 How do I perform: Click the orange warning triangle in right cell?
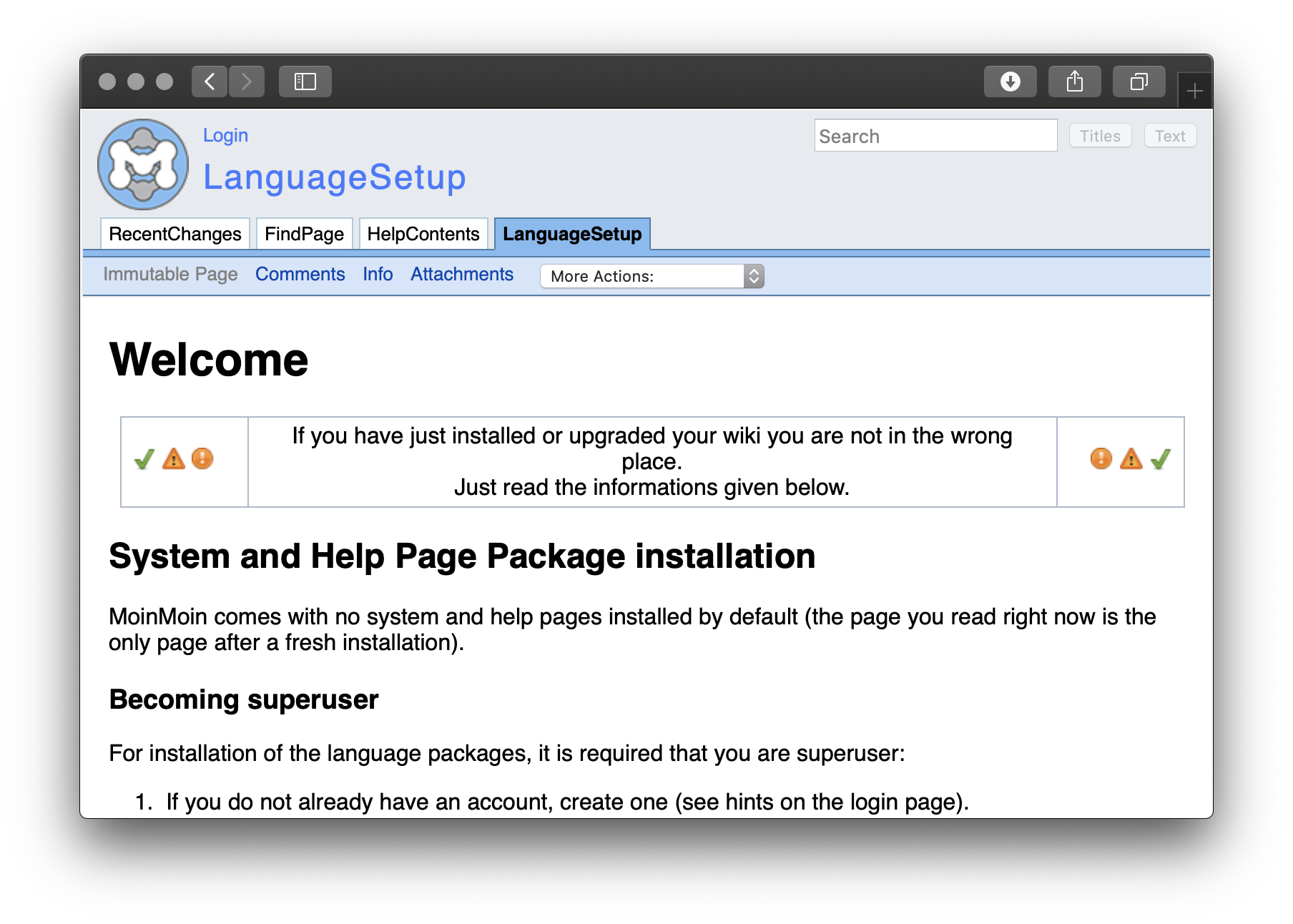pos(1131,458)
